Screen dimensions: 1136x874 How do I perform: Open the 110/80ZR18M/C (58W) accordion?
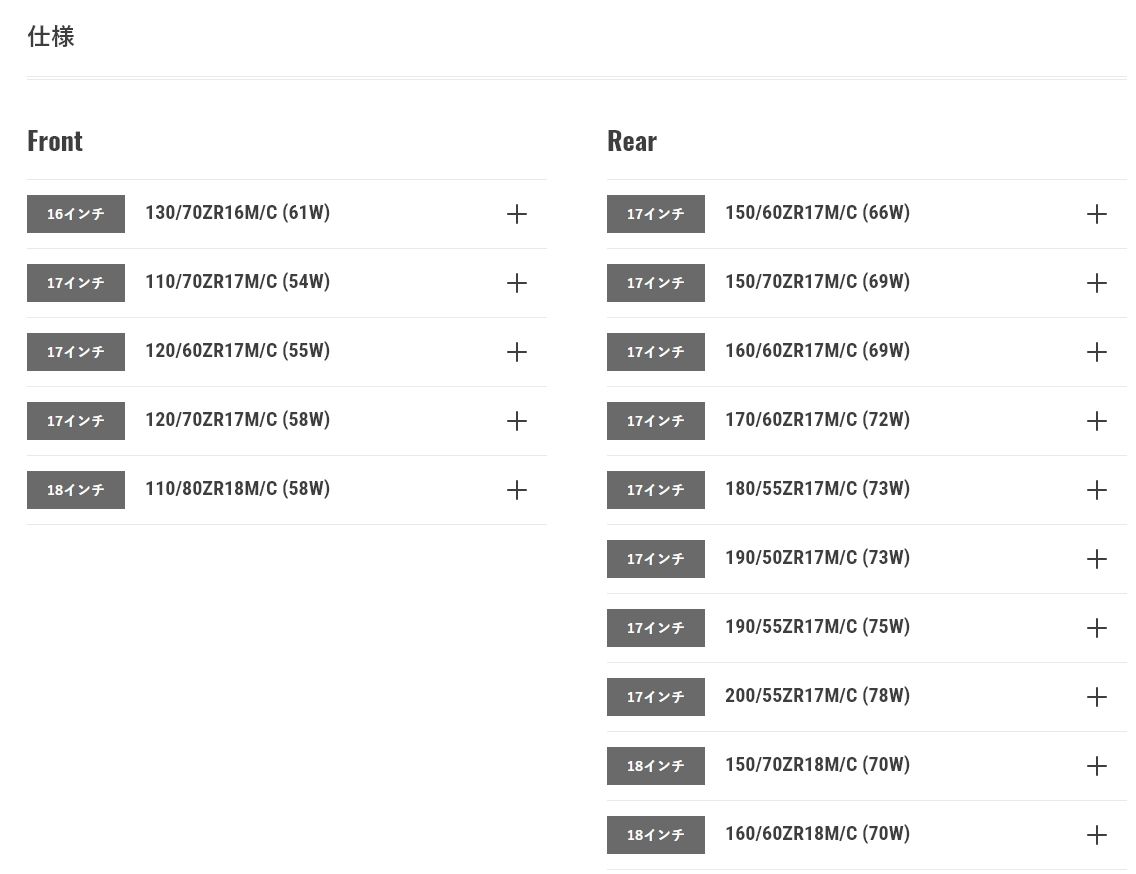point(516,490)
